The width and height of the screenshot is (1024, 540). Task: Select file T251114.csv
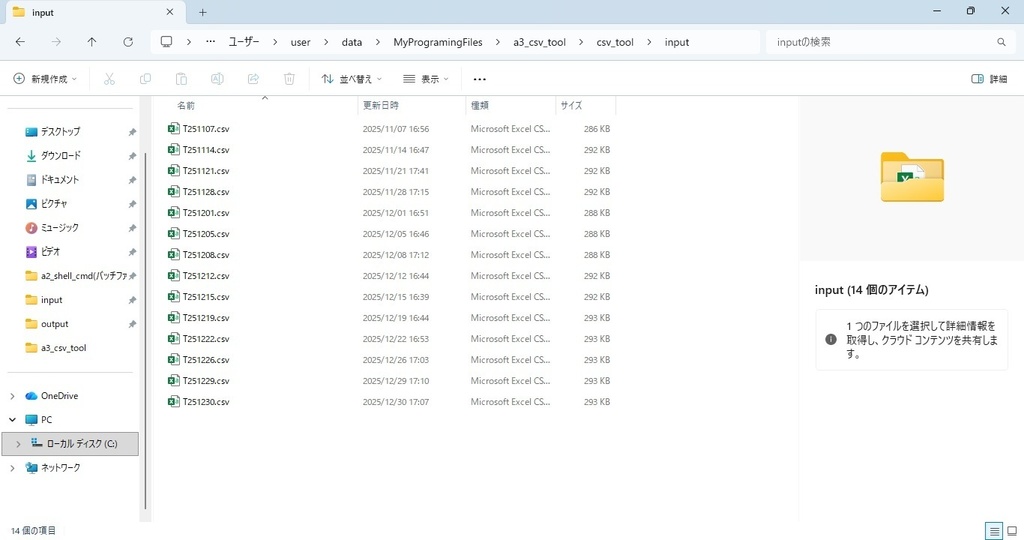pyautogui.click(x=206, y=150)
